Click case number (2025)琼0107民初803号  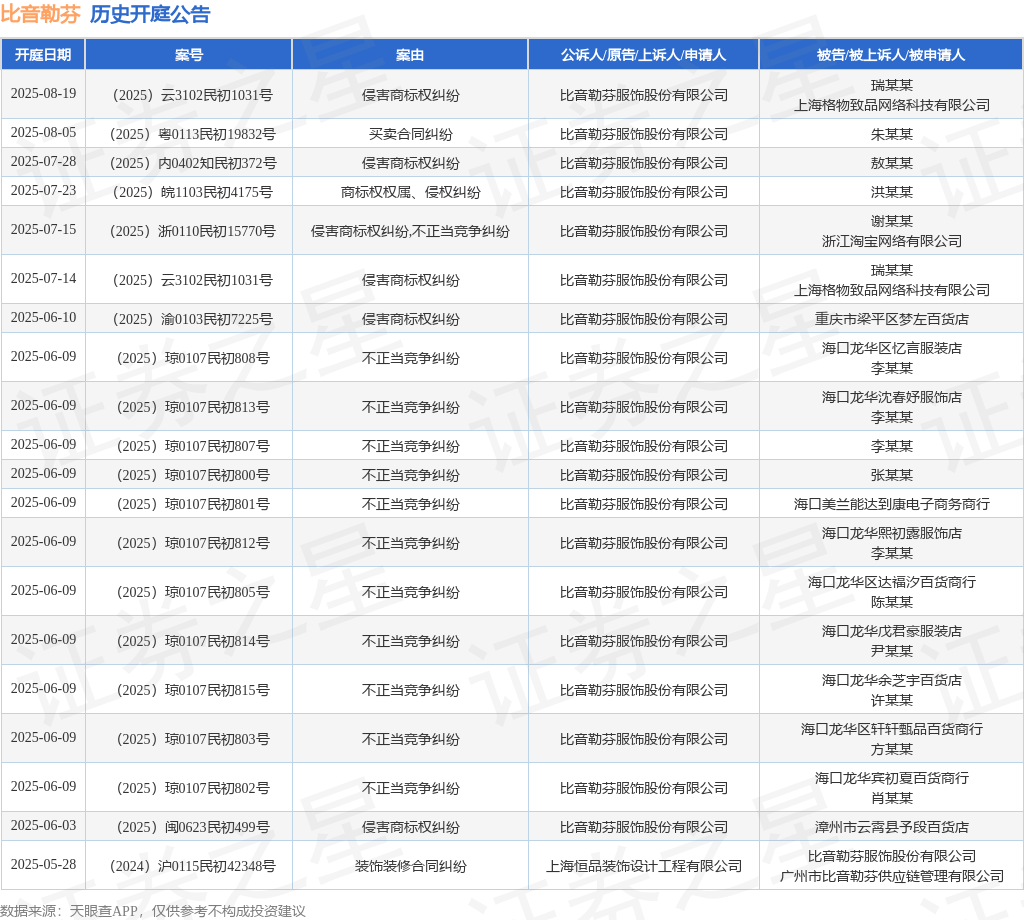[193, 739]
